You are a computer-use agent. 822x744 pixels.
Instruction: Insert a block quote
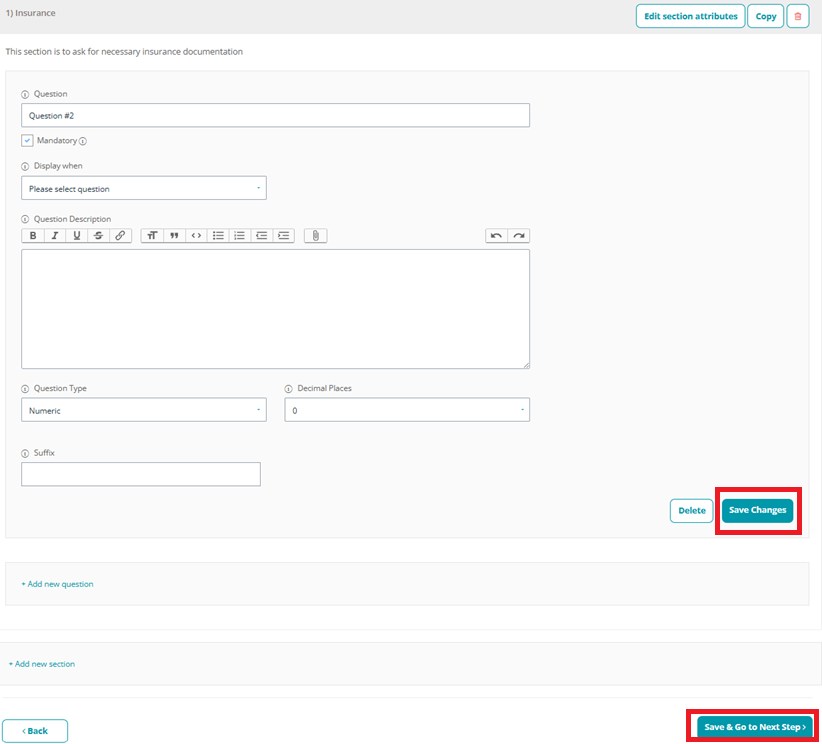pyautogui.click(x=174, y=235)
